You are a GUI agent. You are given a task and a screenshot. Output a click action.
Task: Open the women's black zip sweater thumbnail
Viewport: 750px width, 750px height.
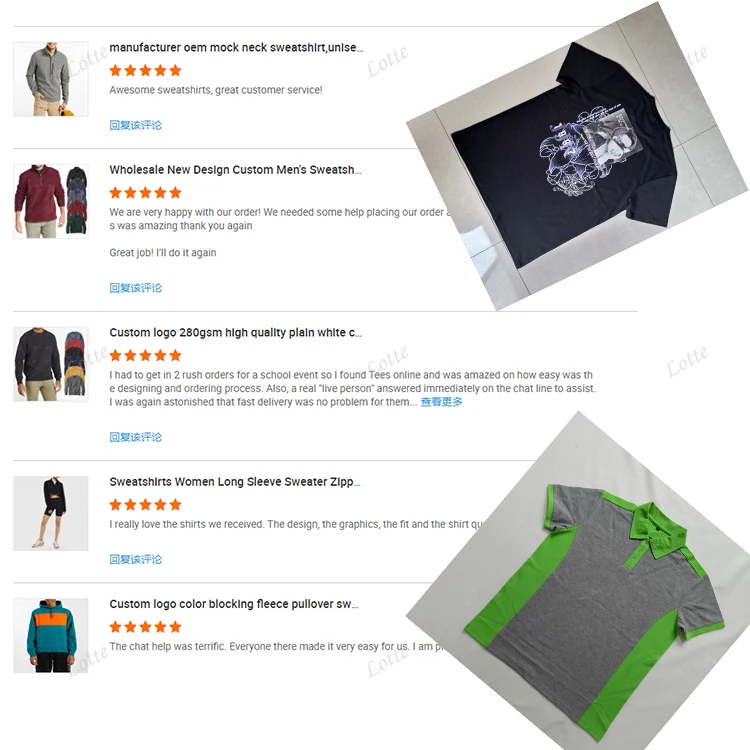pos(51,513)
